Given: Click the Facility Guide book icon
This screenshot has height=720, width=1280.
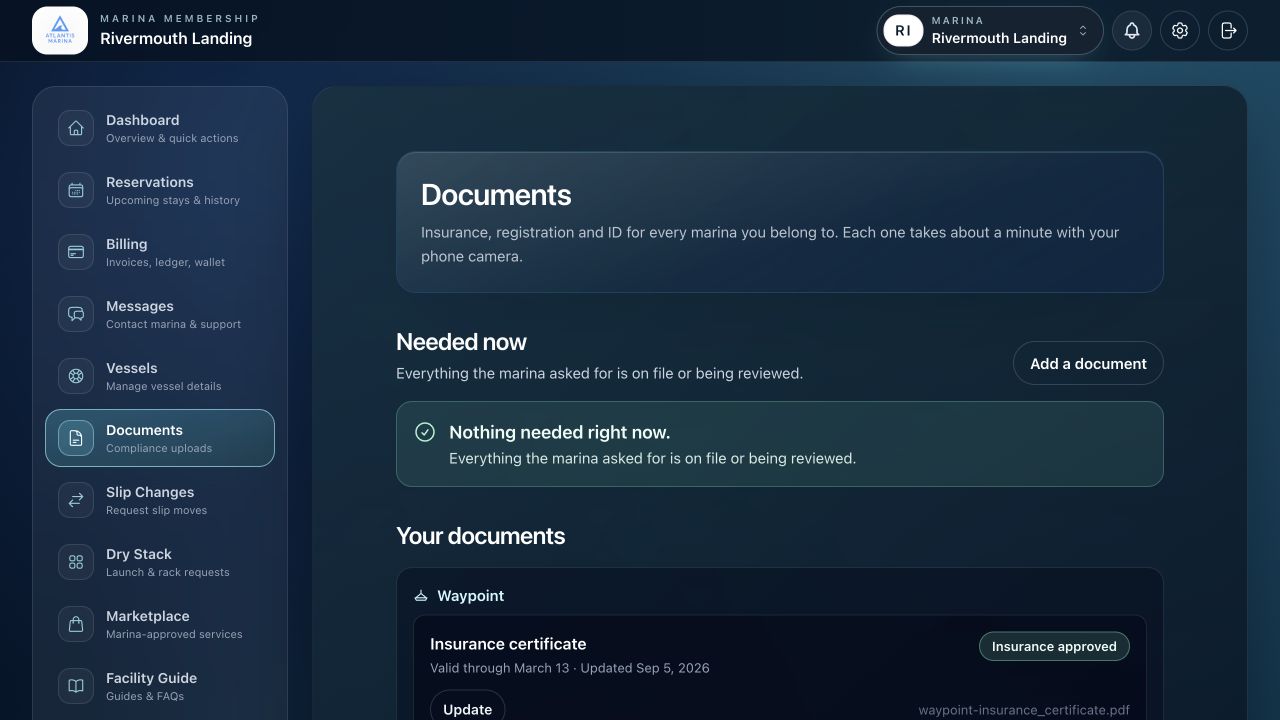Looking at the screenshot, I should point(76,686).
